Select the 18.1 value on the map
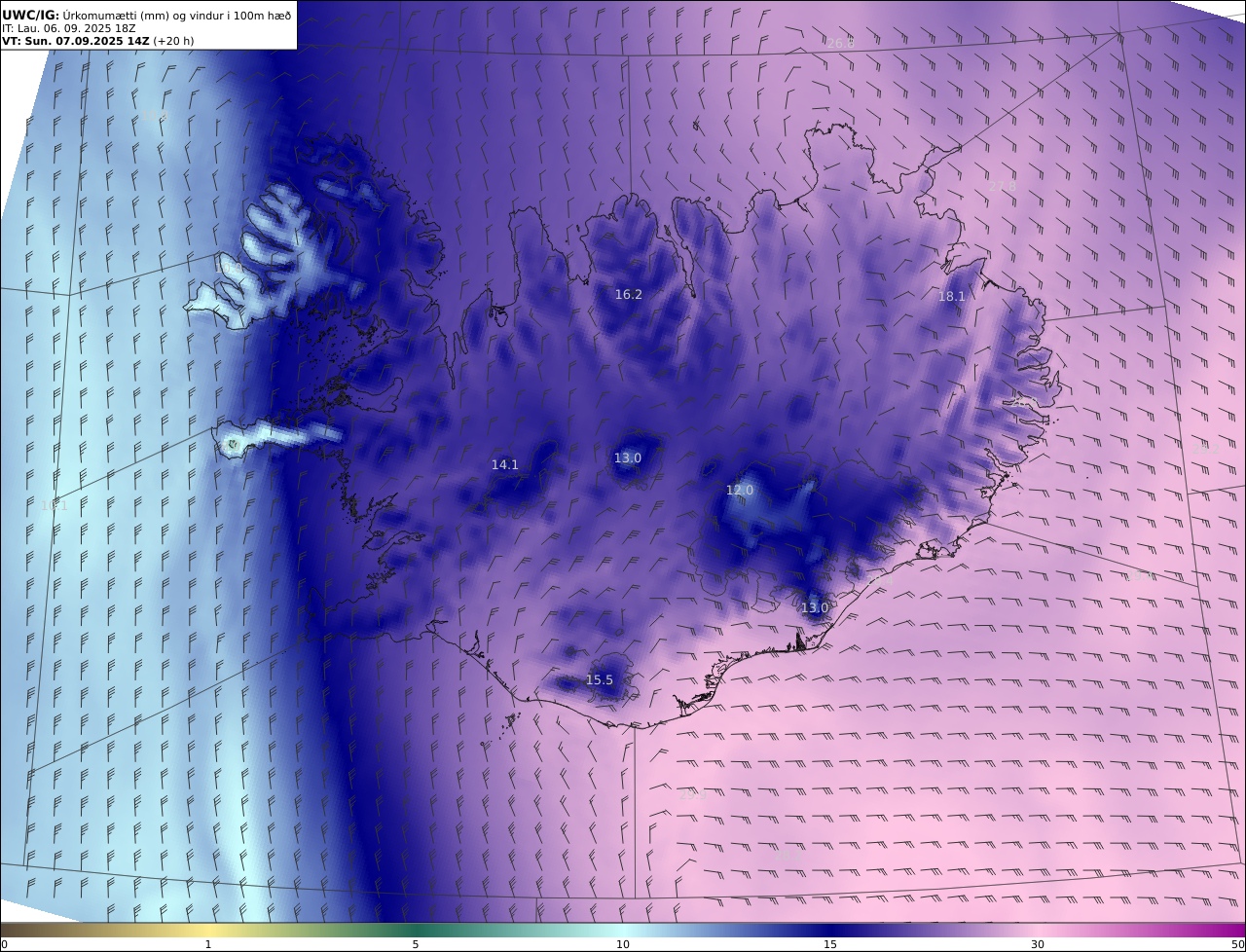Screen dimensions: 1246x952 951,297
